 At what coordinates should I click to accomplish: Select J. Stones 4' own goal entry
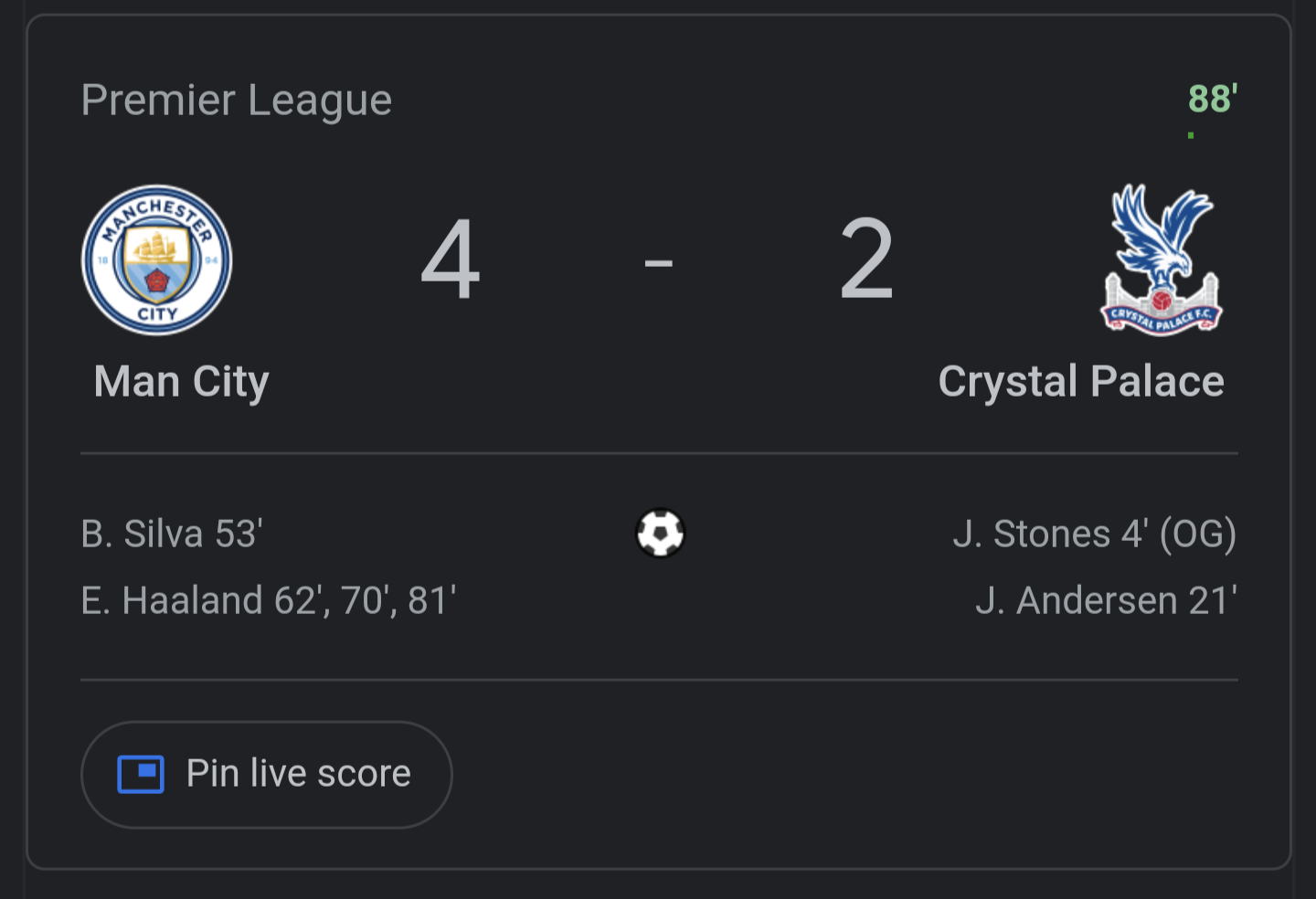[x=1094, y=534]
